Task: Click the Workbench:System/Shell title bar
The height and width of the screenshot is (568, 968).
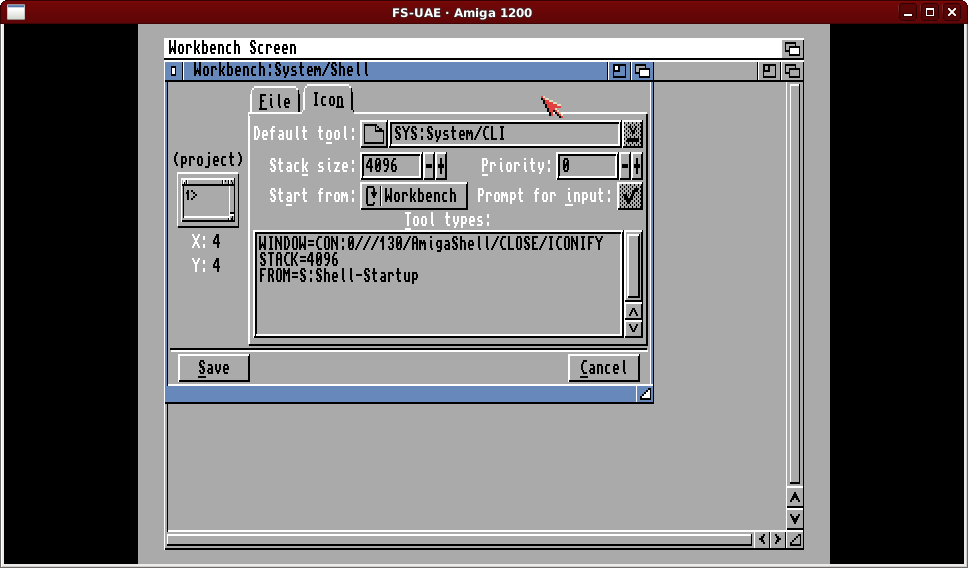Action: [x=394, y=71]
